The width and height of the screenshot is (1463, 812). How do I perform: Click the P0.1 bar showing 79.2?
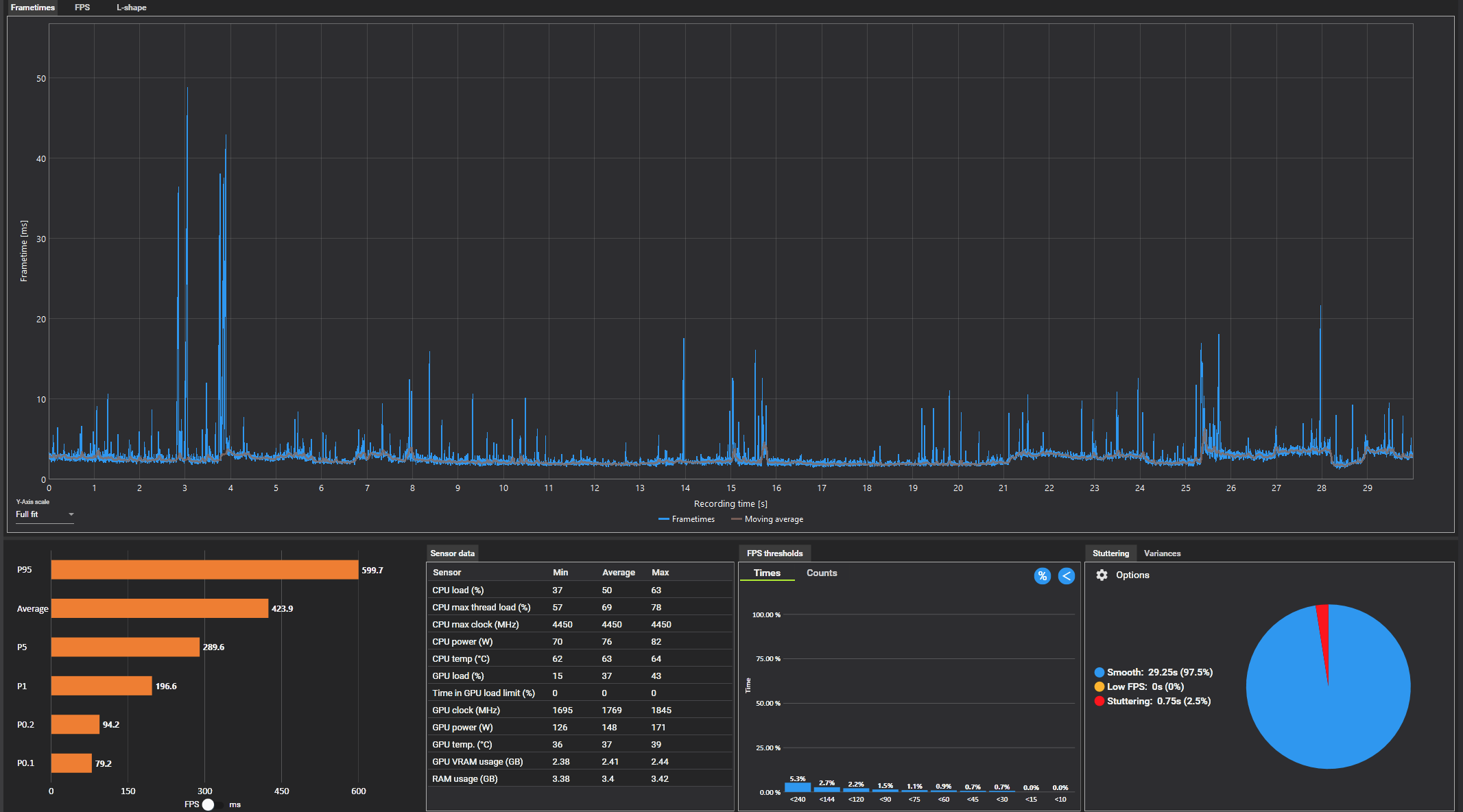pos(71,763)
